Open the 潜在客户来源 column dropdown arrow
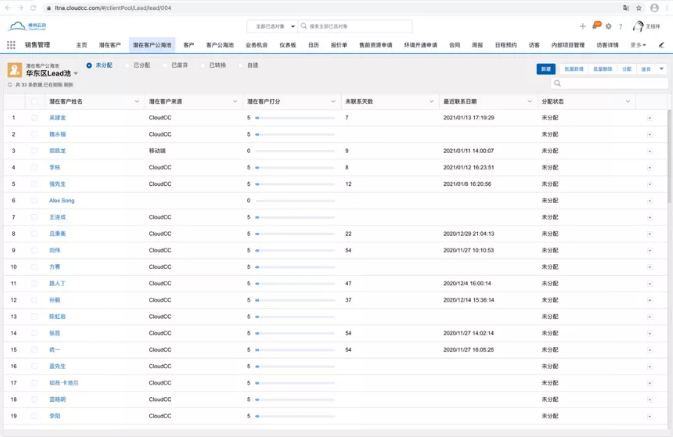This screenshot has width=673, height=437. pyautogui.click(x=236, y=101)
